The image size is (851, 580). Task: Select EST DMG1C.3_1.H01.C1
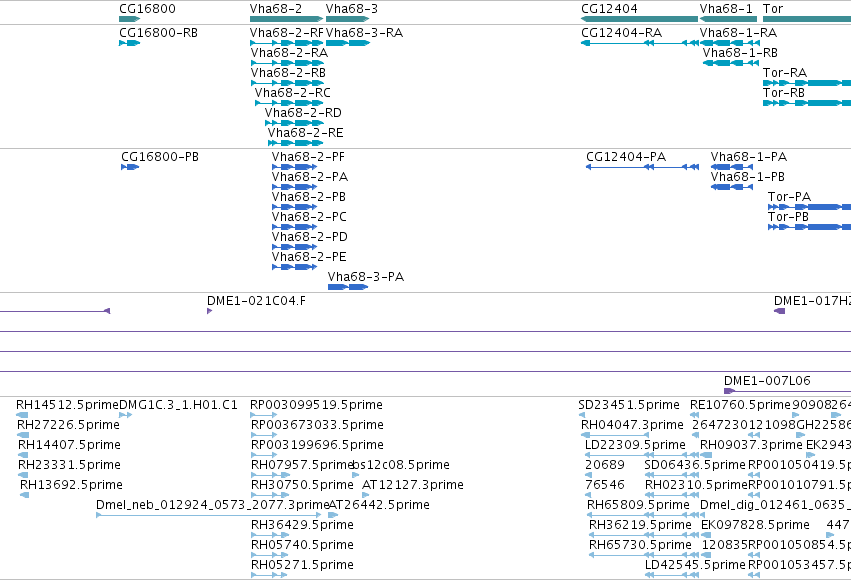(x=178, y=405)
